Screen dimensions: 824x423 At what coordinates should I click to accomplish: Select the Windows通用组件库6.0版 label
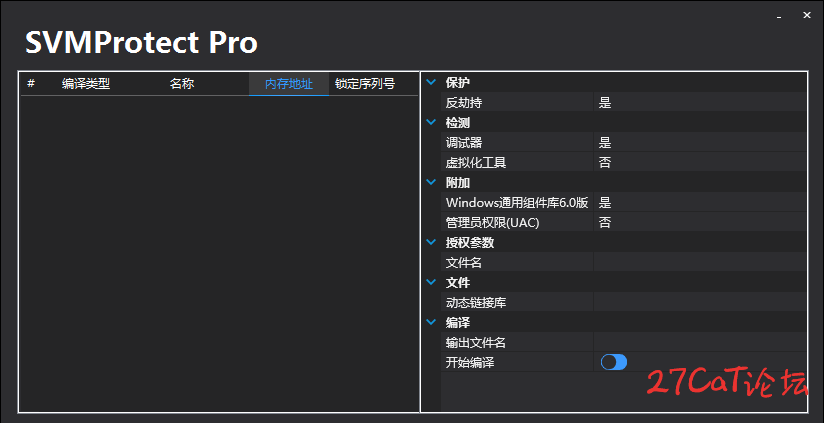pos(517,202)
